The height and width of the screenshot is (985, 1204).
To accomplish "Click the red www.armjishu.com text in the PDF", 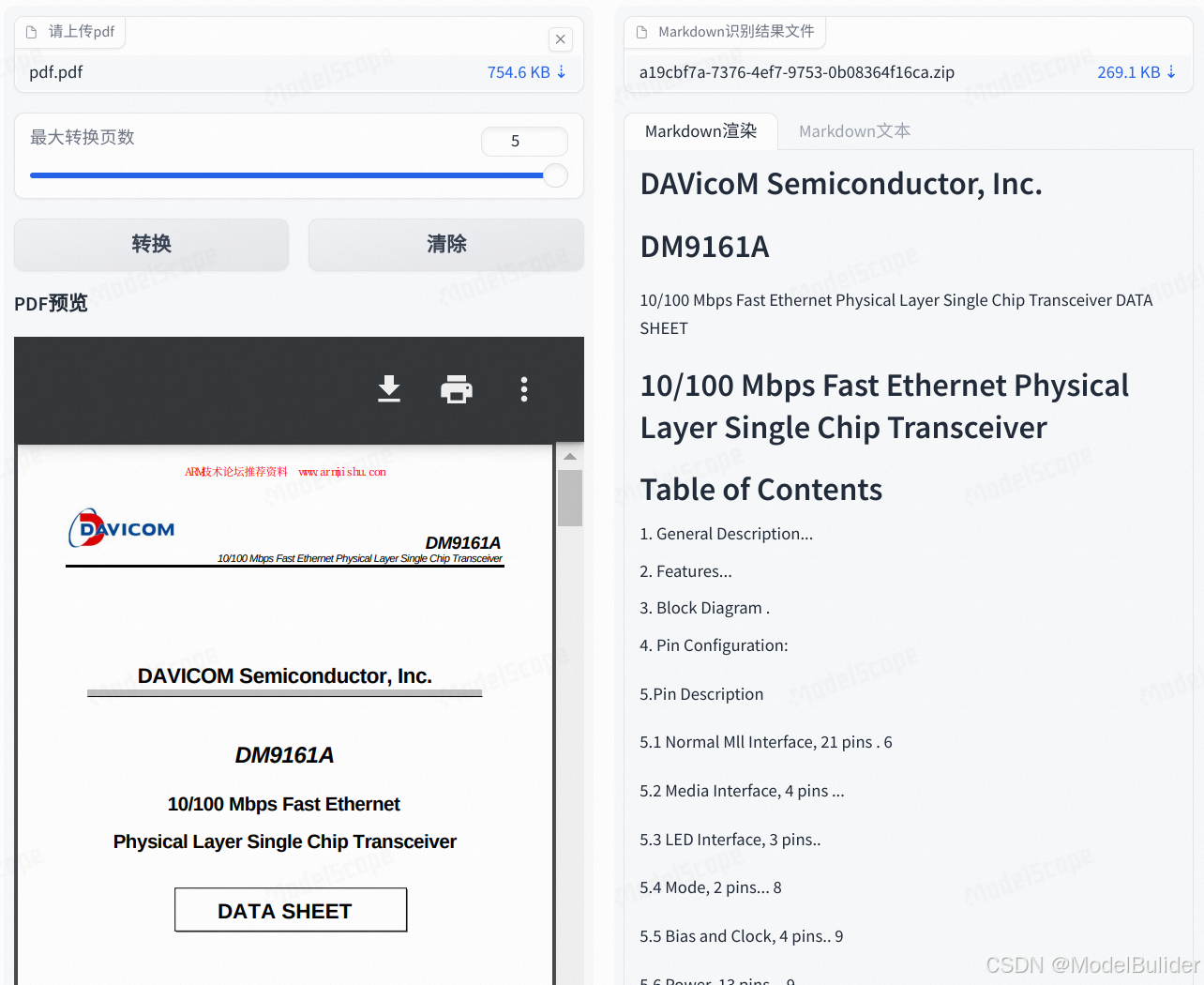I will [x=342, y=472].
